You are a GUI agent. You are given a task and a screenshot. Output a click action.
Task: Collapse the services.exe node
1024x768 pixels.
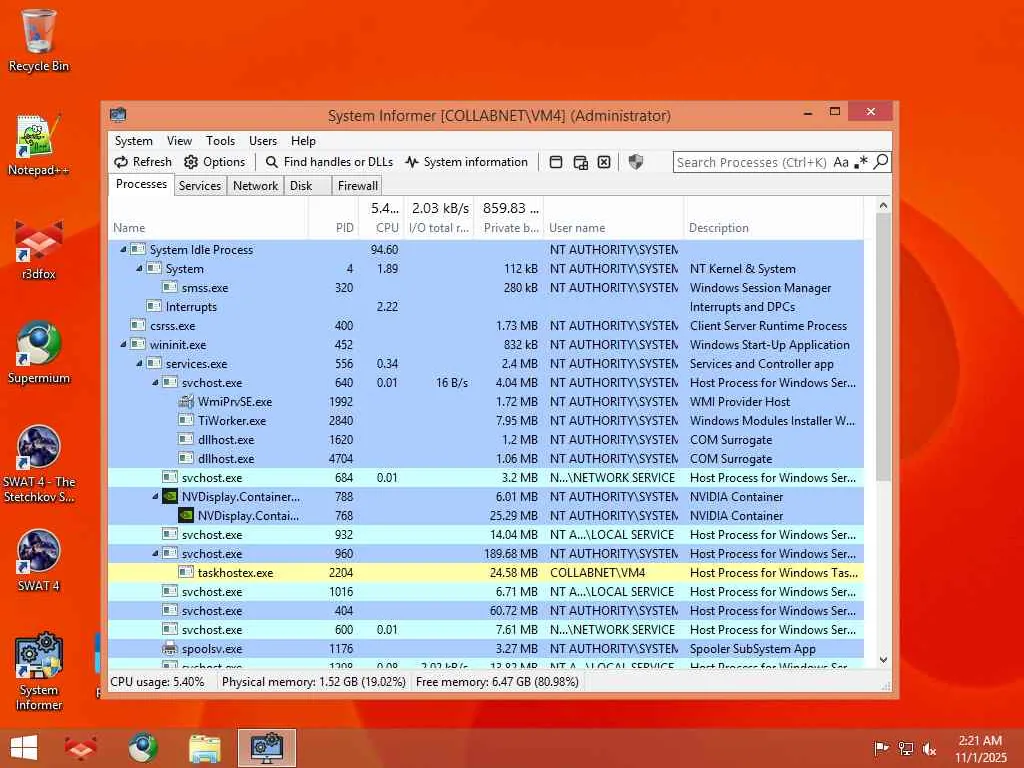coord(139,363)
